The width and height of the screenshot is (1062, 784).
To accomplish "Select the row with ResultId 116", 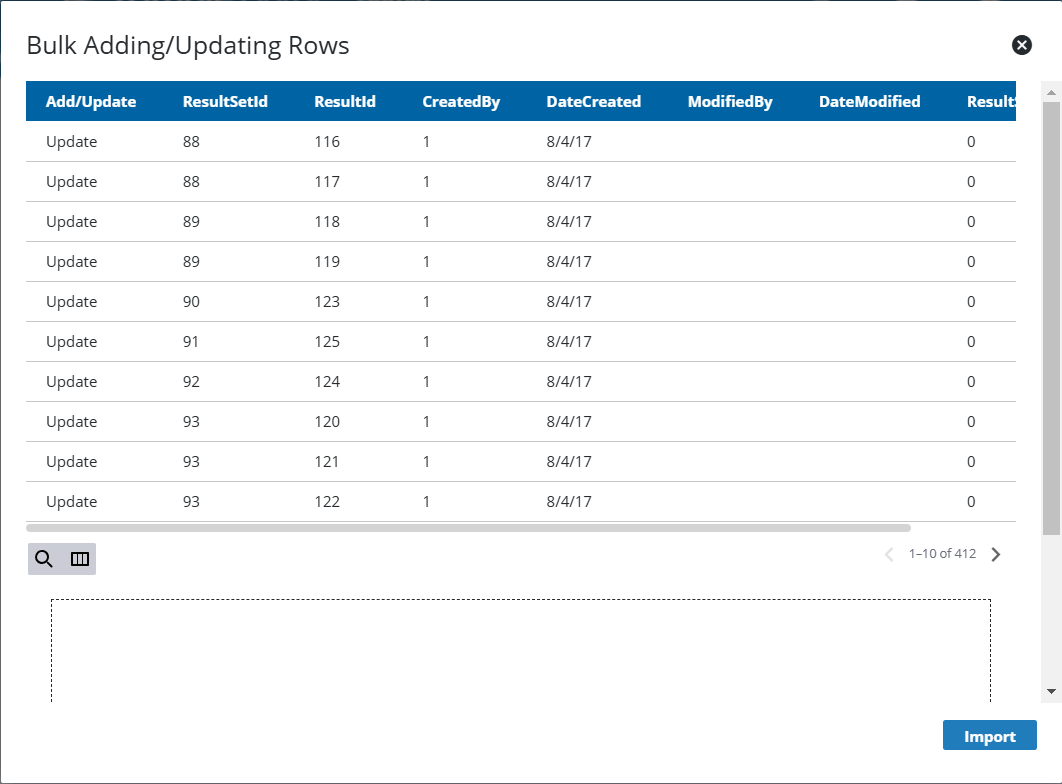I will point(327,142).
